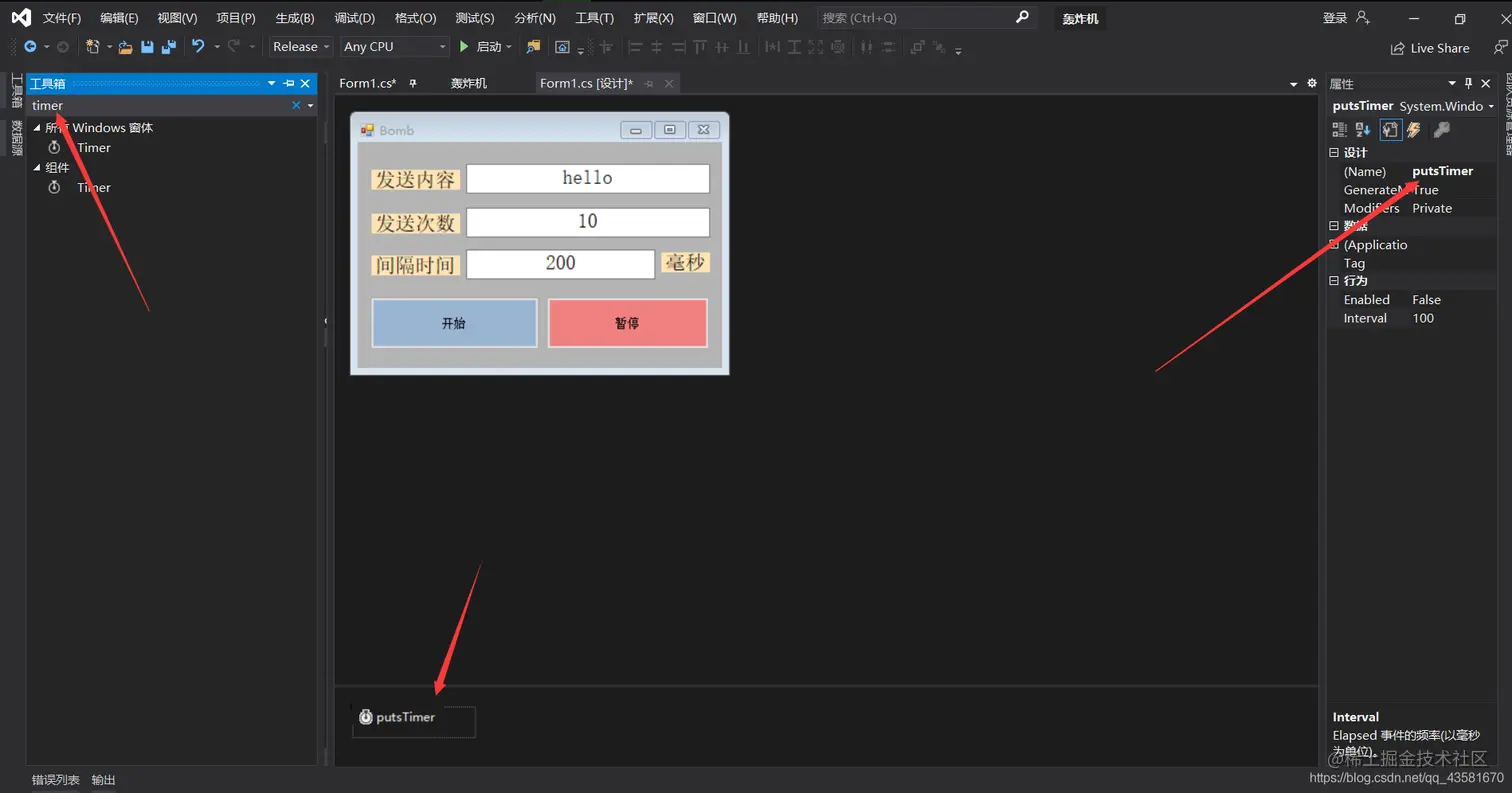Pin the Properties panel
The width and height of the screenshot is (1512, 793).
pos(1468,83)
